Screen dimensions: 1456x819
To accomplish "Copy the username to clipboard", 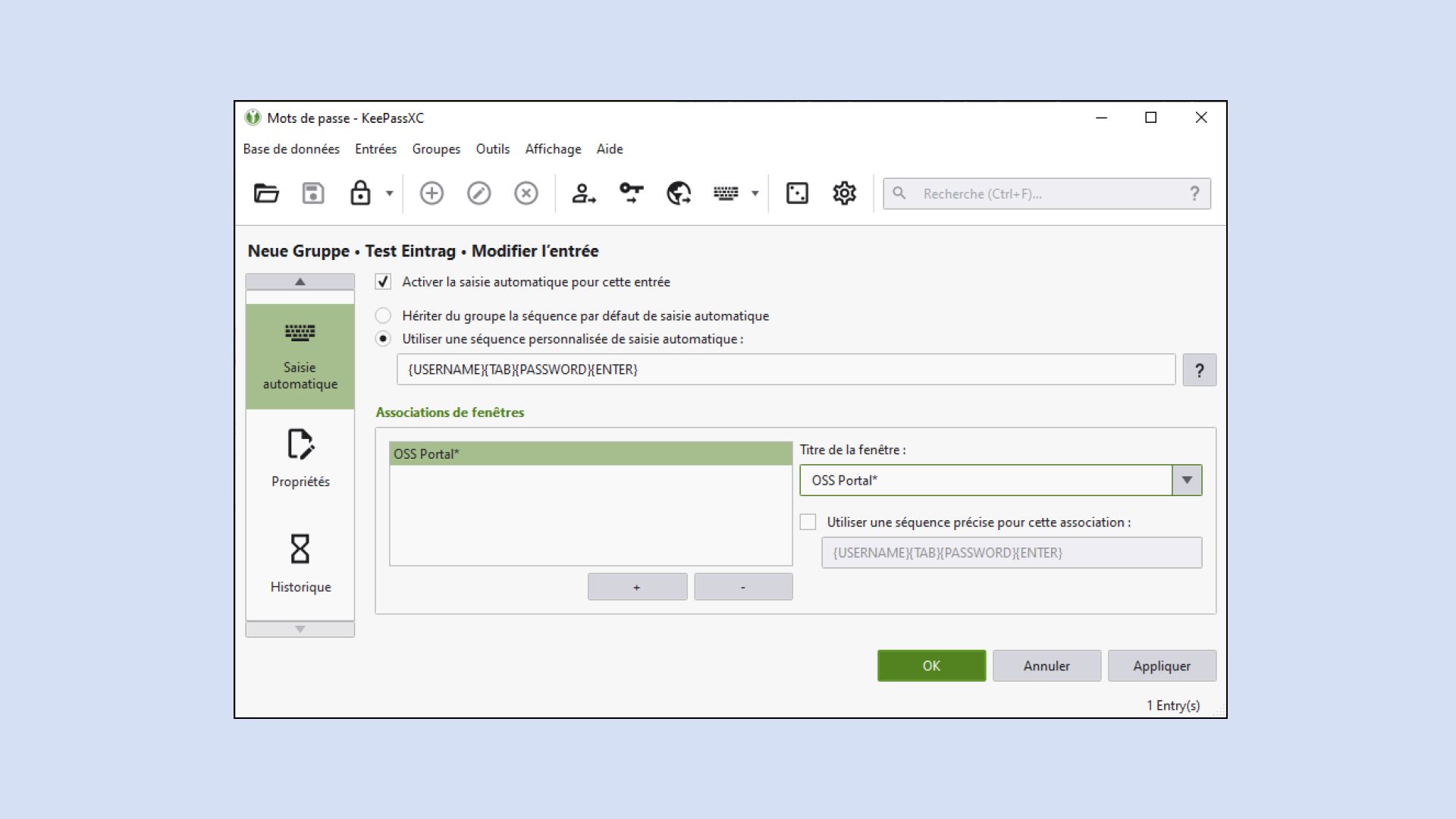I will point(584,193).
